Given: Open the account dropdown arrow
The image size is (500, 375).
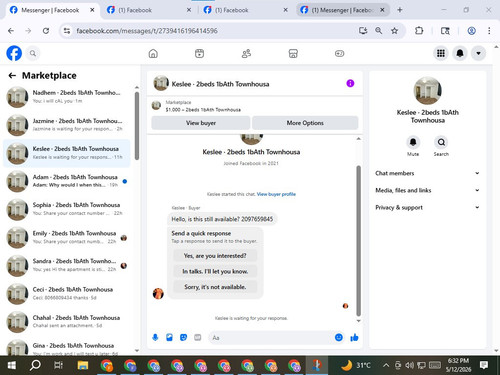Looking at the screenshot, I should (478, 53).
